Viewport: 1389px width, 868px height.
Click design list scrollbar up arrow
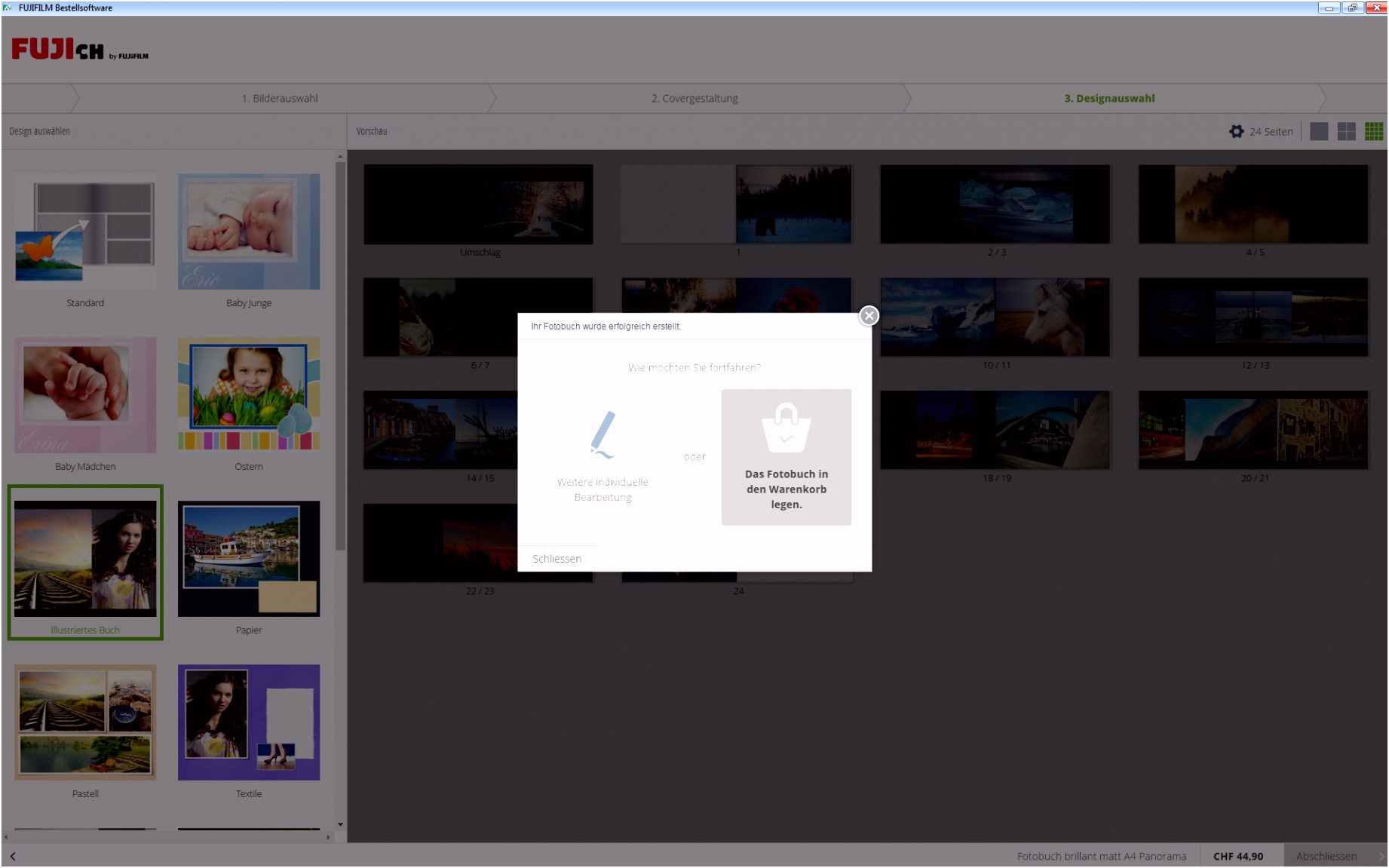pos(340,156)
